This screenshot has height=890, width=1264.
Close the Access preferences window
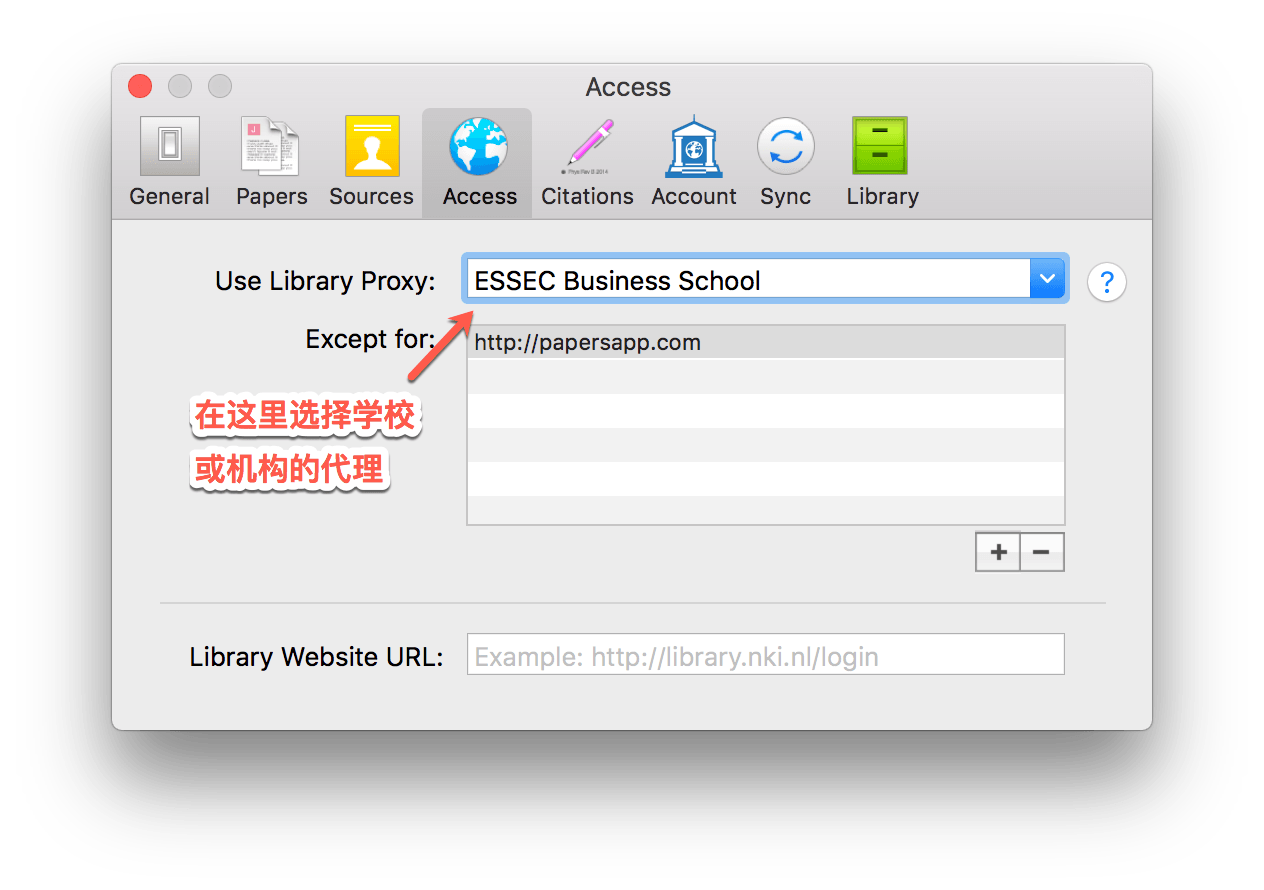point(140,86)
